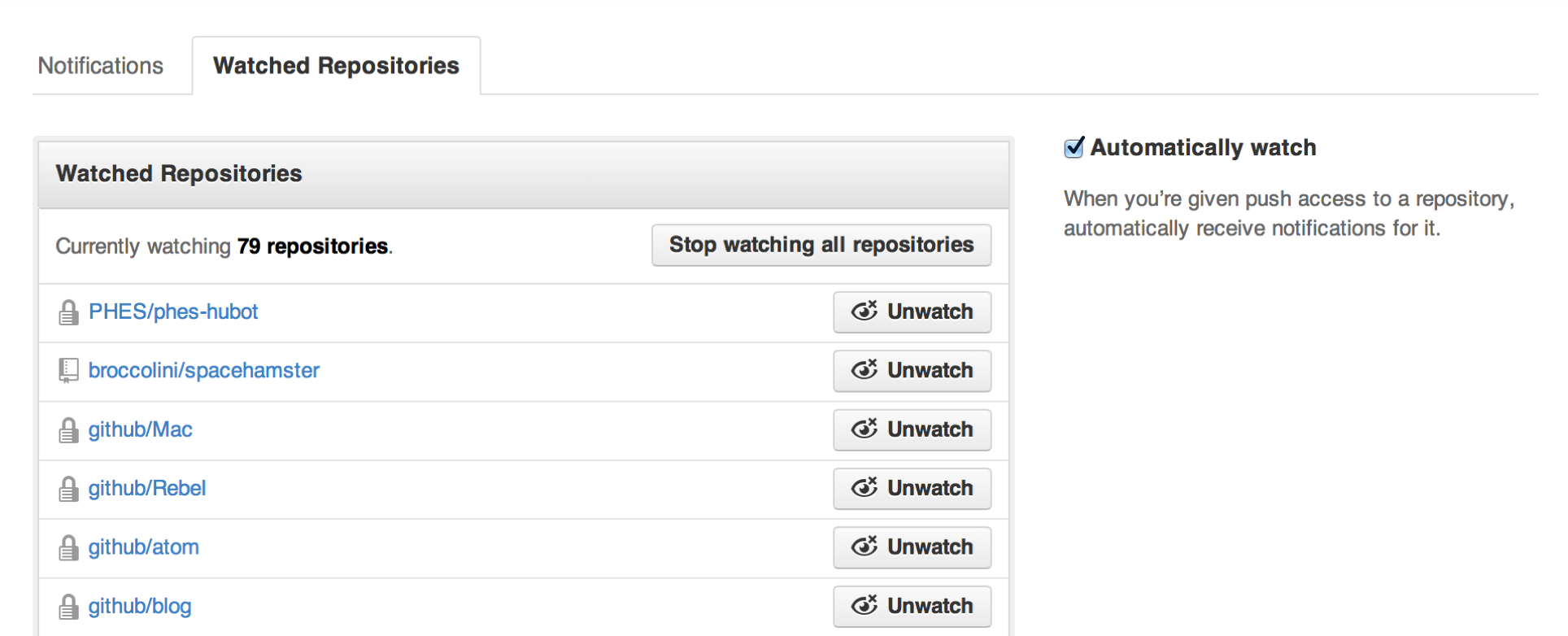Switch to the Notifications tab
1568x636 pixels.
(101, 66)
